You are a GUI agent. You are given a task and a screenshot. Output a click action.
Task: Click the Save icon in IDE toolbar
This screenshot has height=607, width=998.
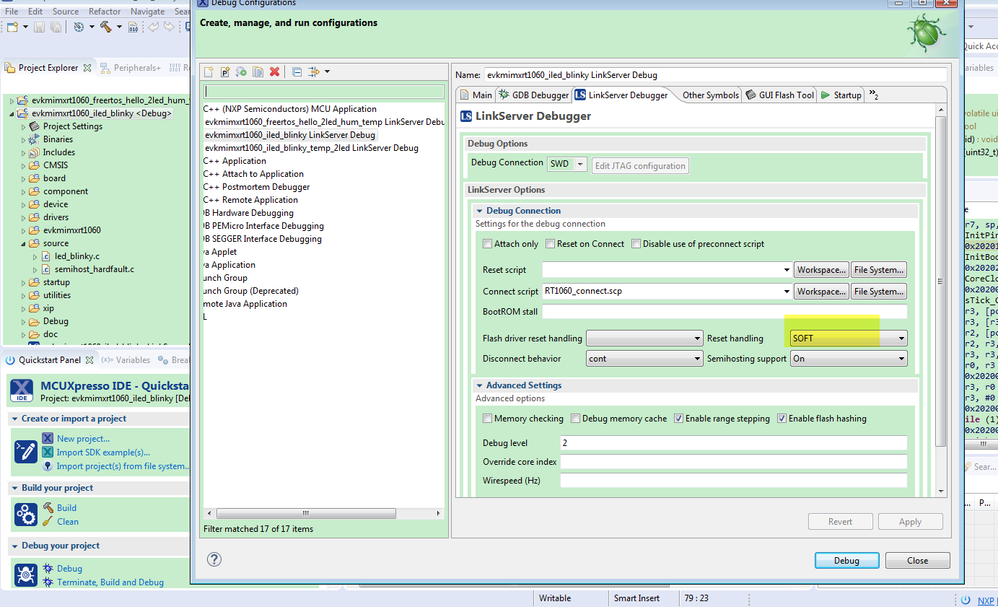pos(39,27)
